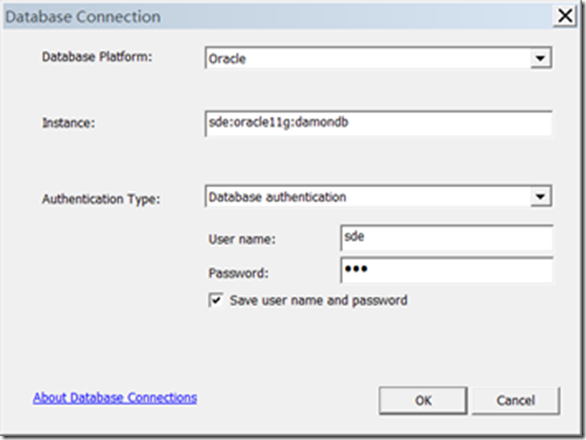
Task: Click the 'Password:' label
Action: point(238,273)
